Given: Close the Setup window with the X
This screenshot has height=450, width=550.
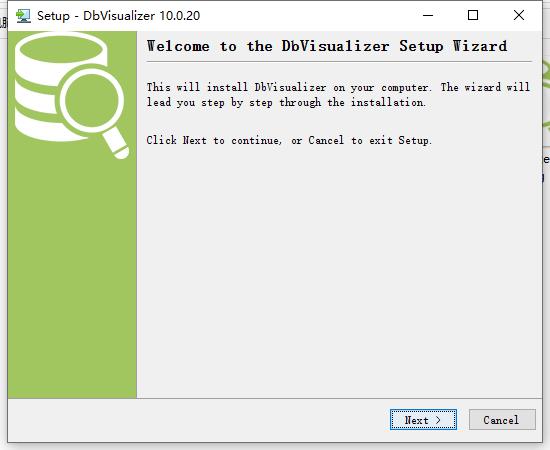Looking at the screenshot, I should tap(519, 15).
